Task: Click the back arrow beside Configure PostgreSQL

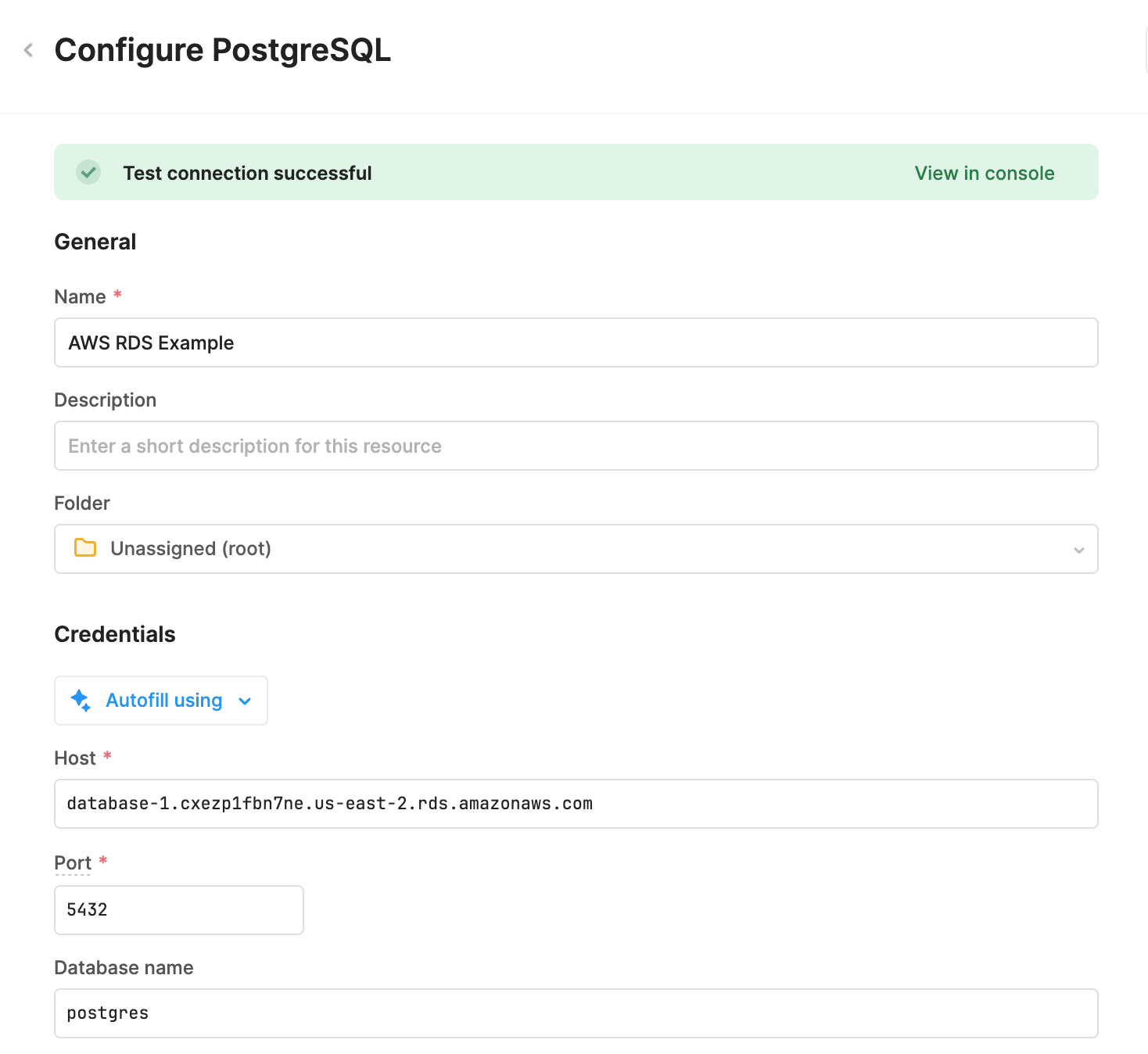Action: coord(29,51)
